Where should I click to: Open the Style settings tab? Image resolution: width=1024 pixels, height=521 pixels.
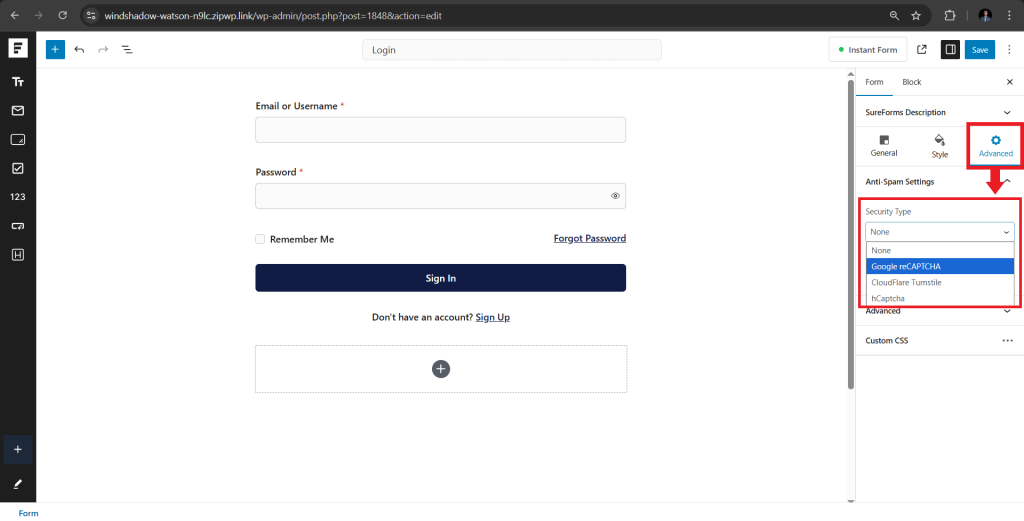939,146
